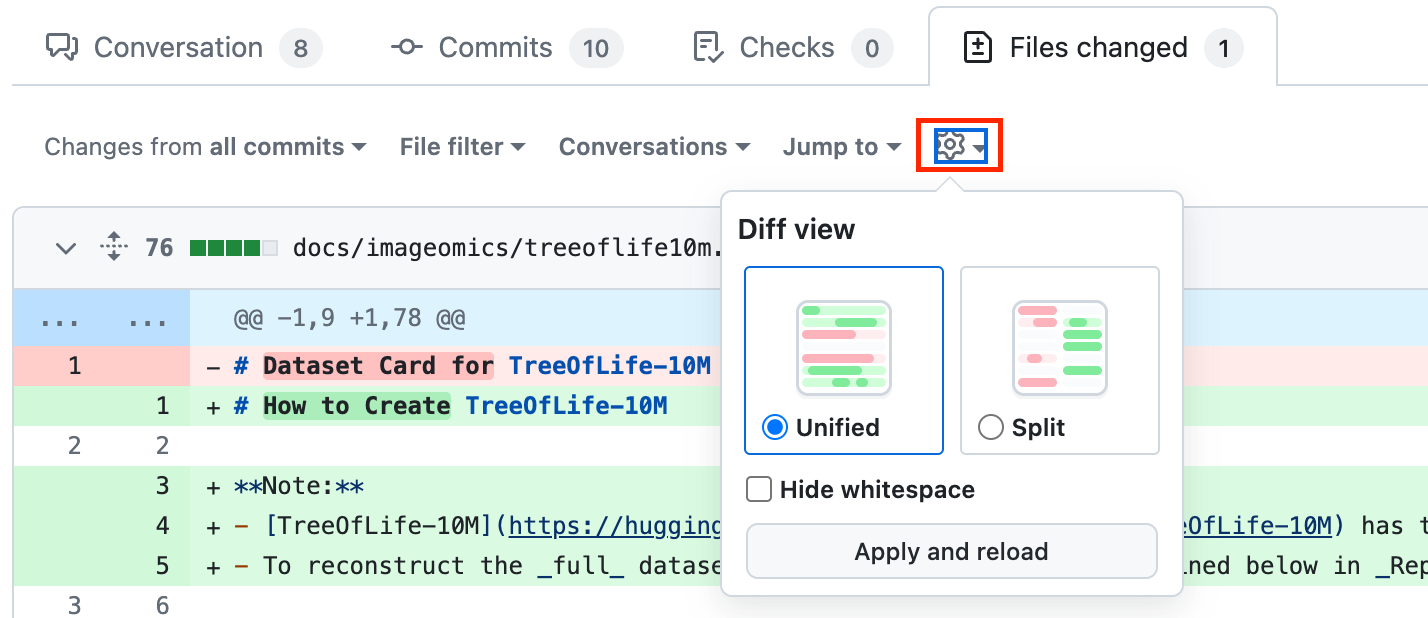Screen dimensions: 1428x618
Task: Open the File filter dropdown
Action: [462, 147]
